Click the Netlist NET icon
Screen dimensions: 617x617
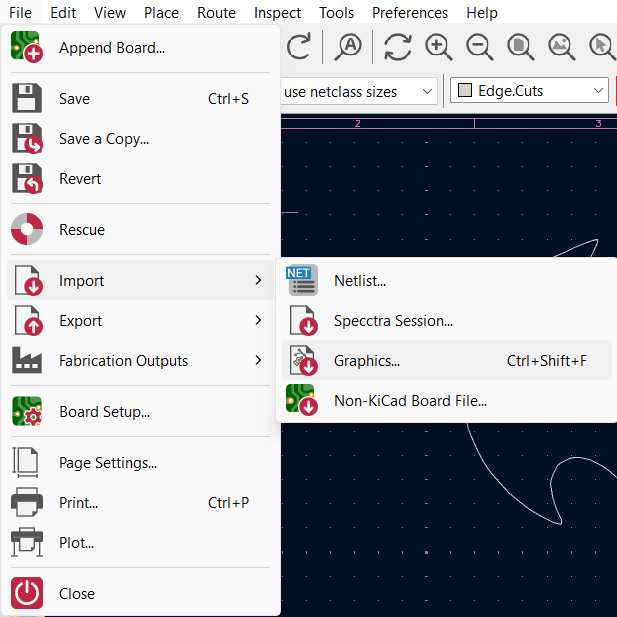point(302,280)
